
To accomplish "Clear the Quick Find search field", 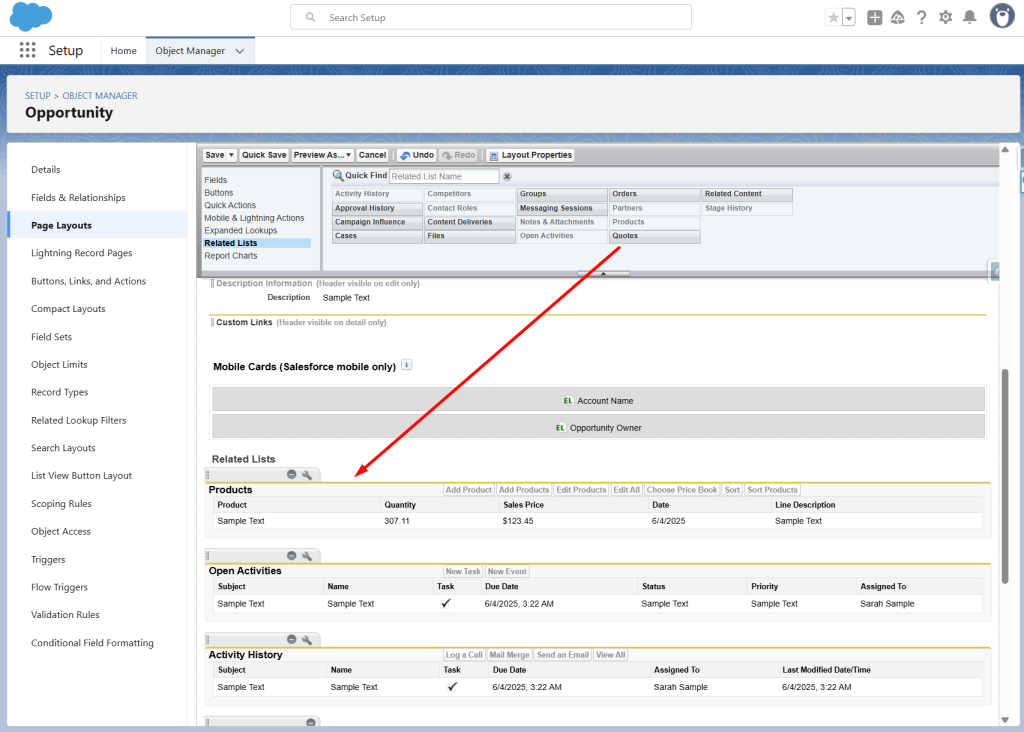I will coord(507,176).
